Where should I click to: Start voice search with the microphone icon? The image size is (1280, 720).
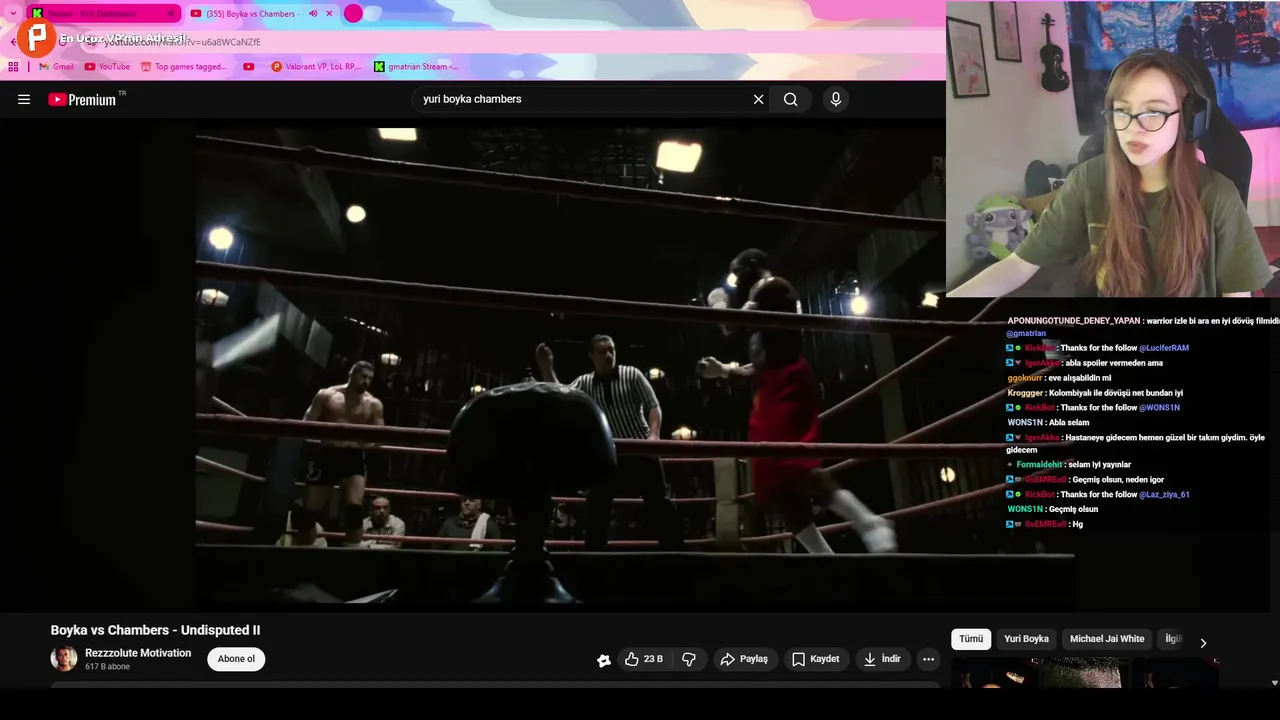click(x=836, y=99)
